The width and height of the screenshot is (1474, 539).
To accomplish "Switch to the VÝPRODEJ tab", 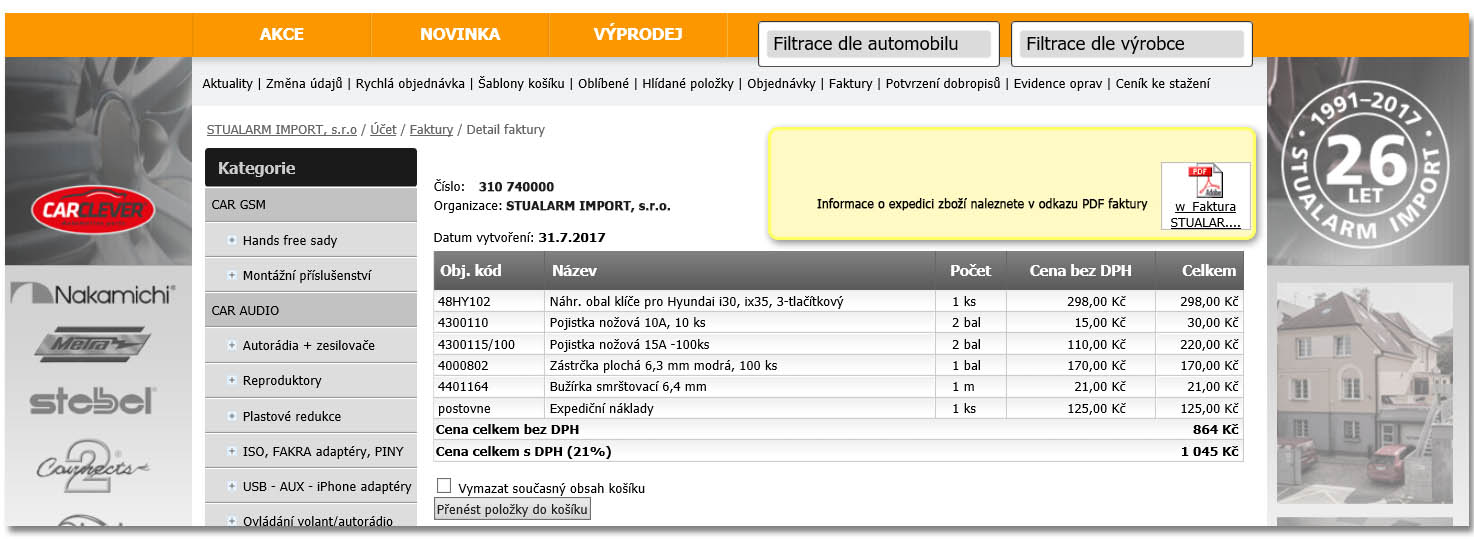I will [x=637, y=34].
